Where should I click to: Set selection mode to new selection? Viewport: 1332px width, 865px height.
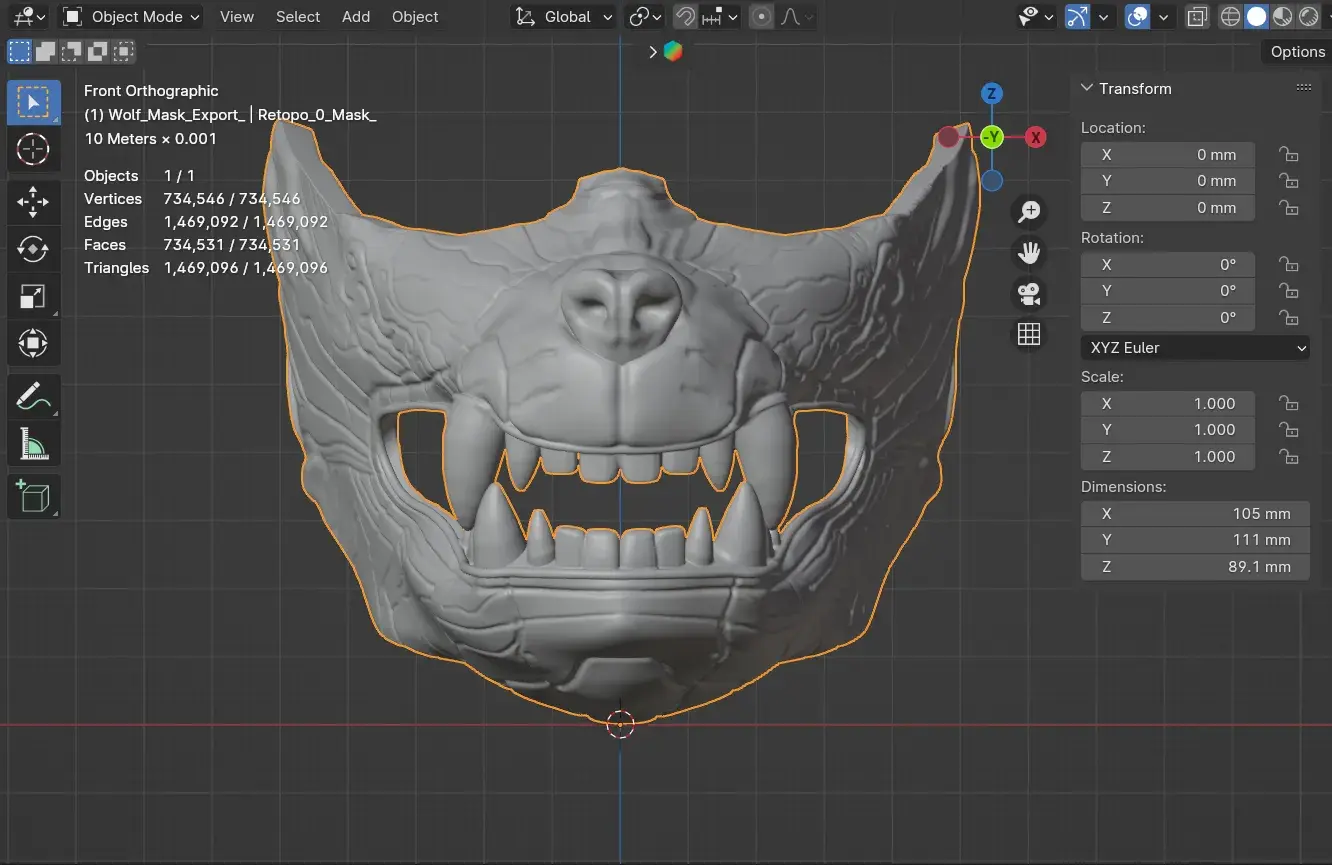click(19, 51)
